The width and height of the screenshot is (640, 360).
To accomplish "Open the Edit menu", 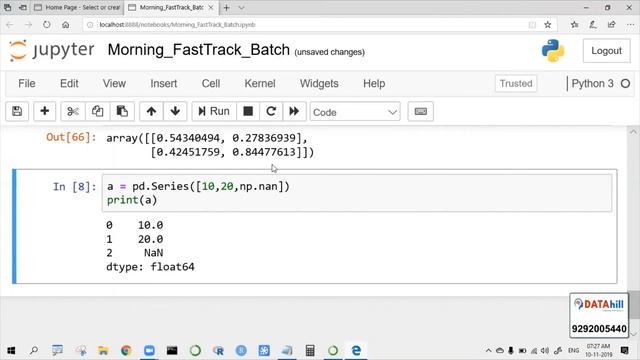I will [x=69, y=84].
